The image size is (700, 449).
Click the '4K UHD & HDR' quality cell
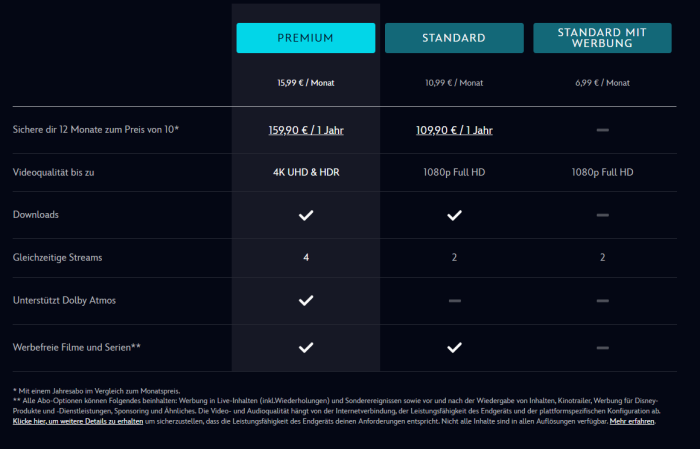click(x=306, y=172)
